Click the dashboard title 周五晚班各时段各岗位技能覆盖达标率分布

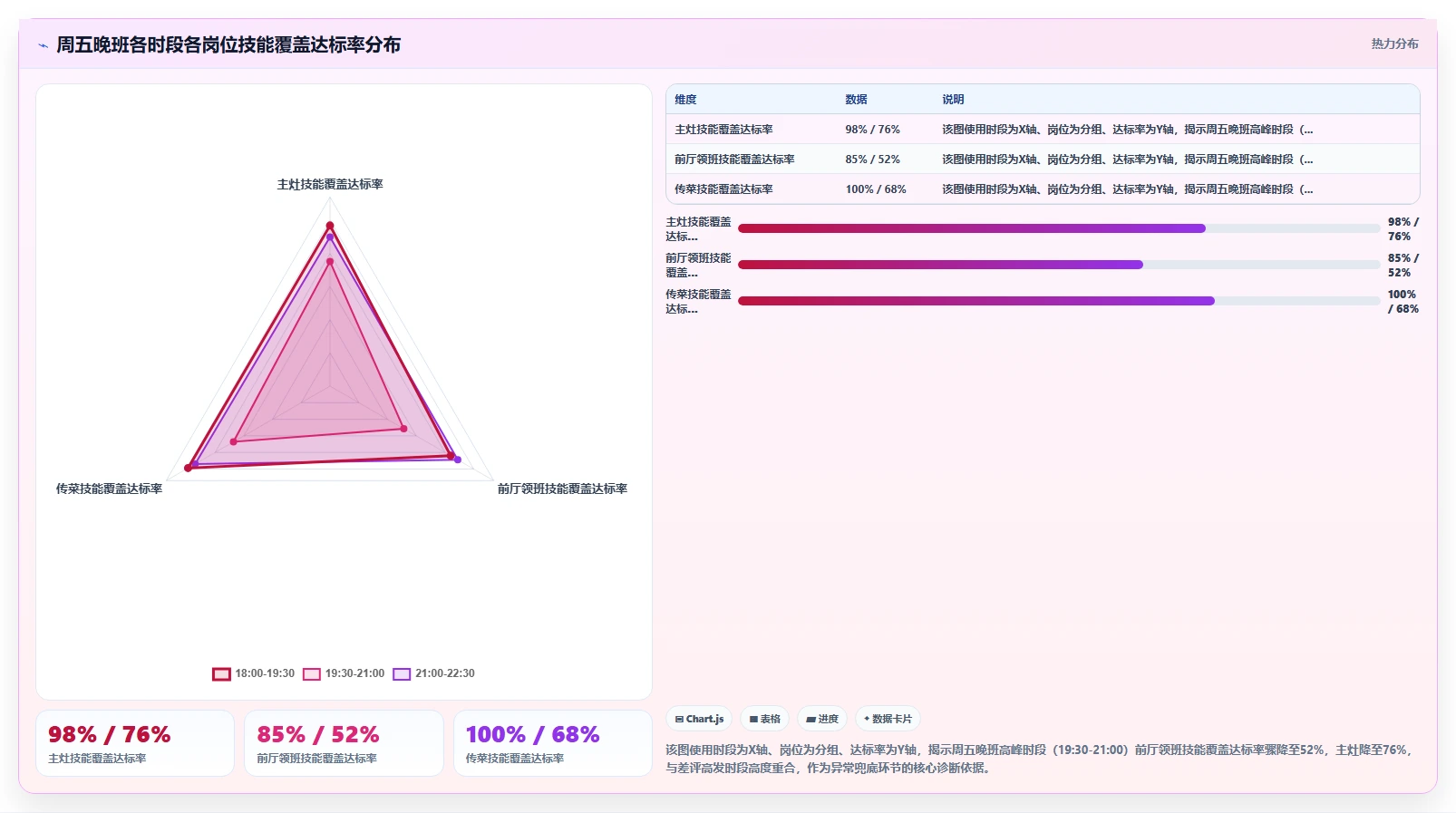[228, 45]
